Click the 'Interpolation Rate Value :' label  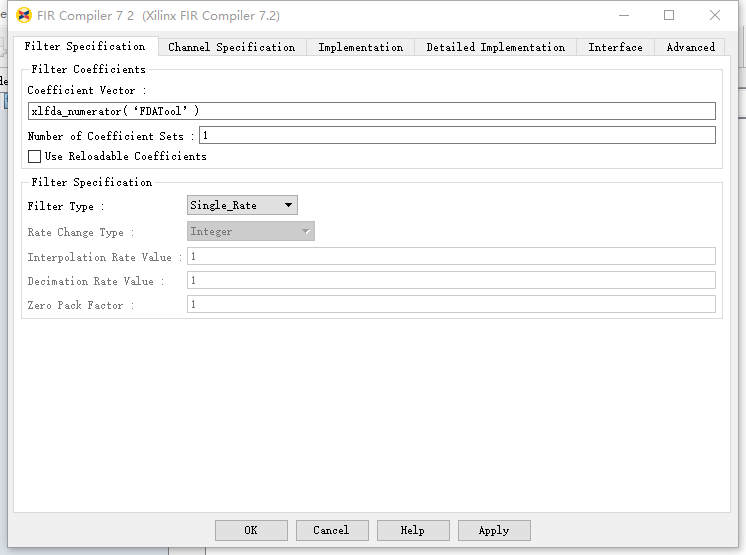[105, 257]
